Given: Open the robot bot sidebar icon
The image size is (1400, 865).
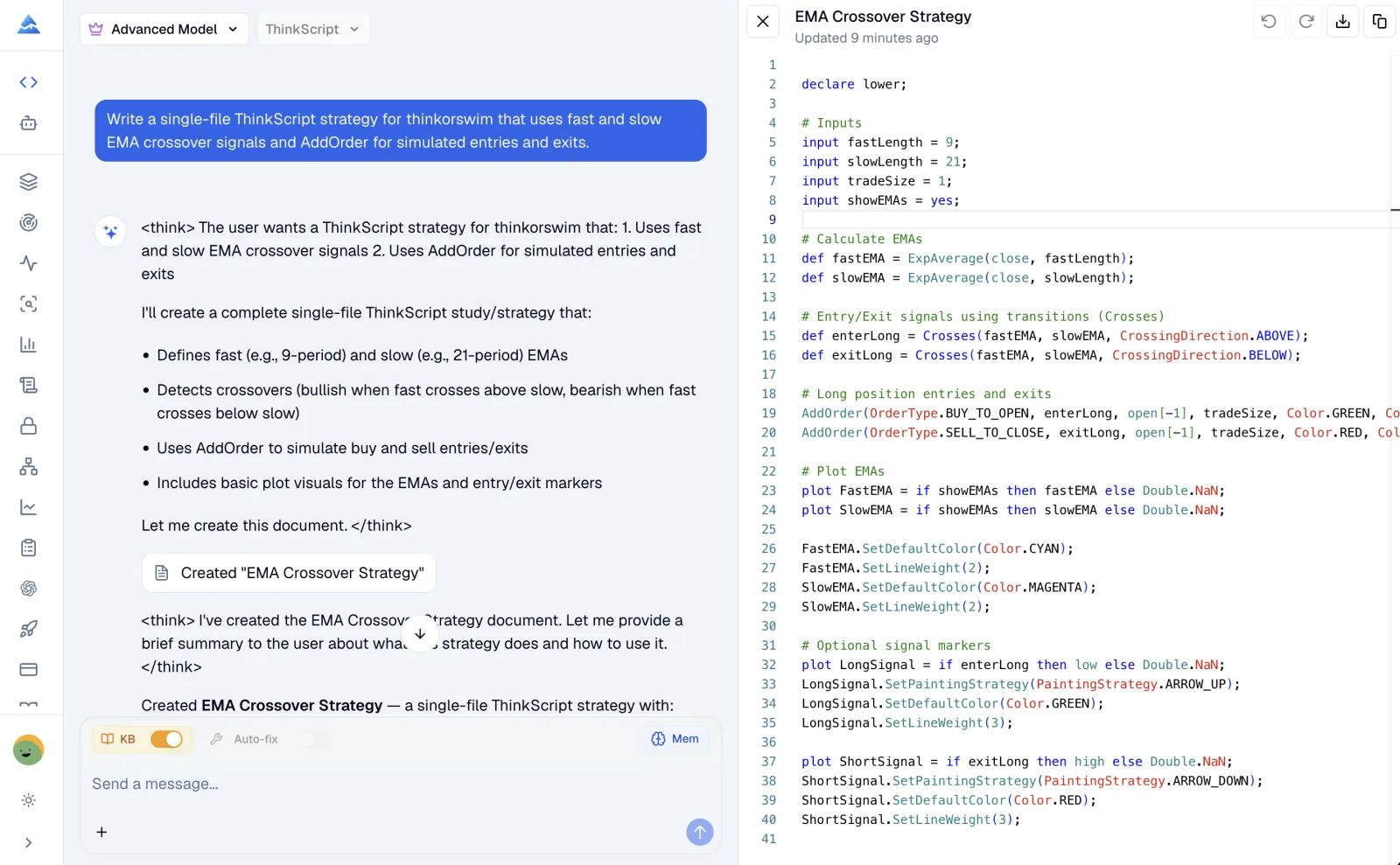Looking at the screenshot, I should (x=29, y=123).
